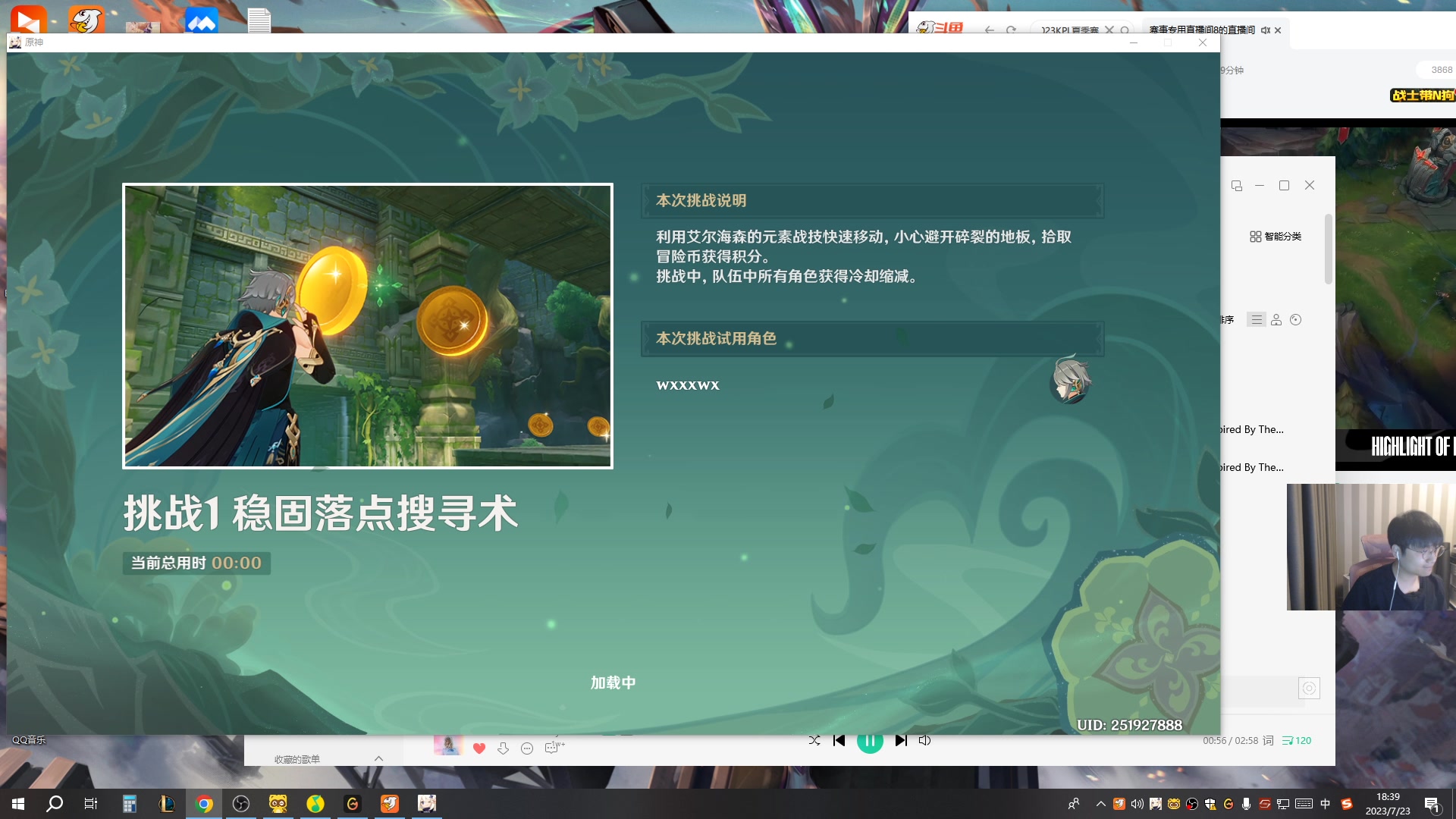The width and height of the screenshot is (1456, 819).
Task: Open Sogou input method tray icon
Action: (x=1347, y=804)
